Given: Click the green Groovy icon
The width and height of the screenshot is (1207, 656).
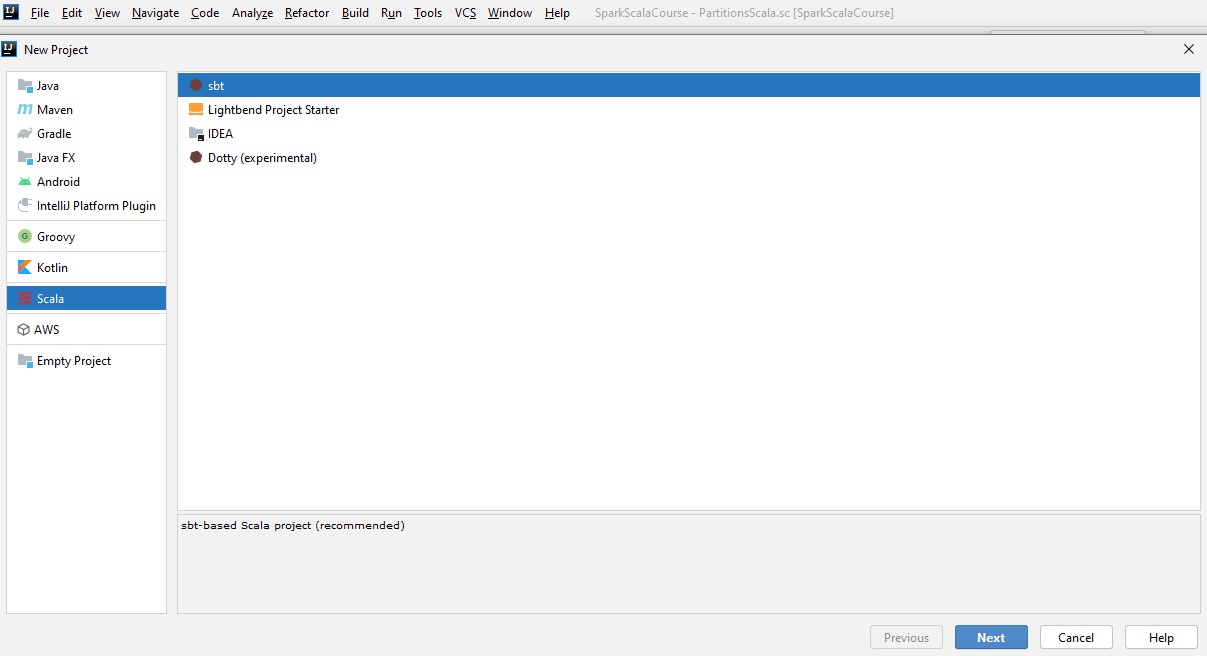Looking at the screenshot, I should pos(25,237).
